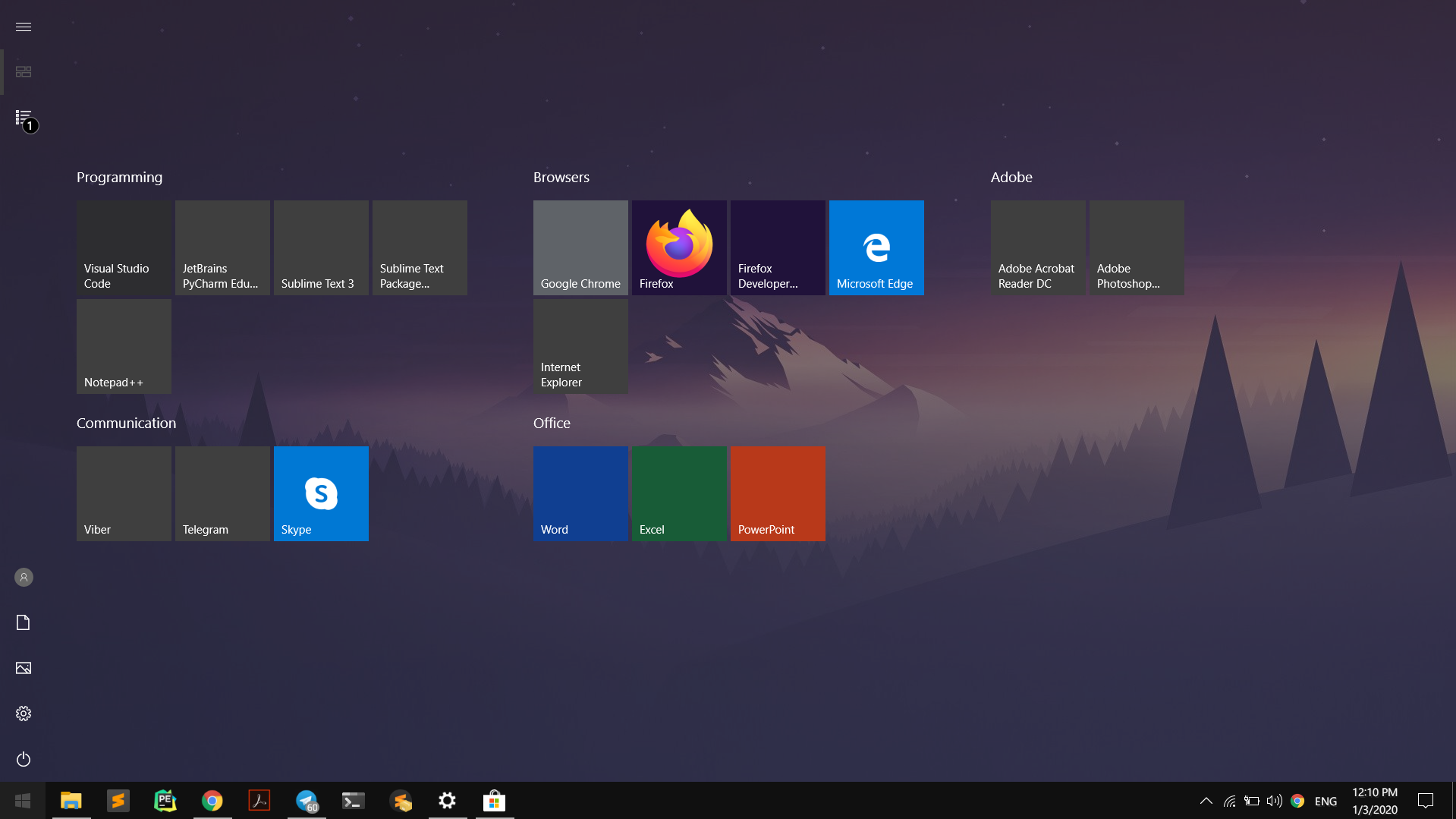Viewport: 1456px width, 819px height.
Task: Open the terminal icon on the taskbar
Action: 354,801
